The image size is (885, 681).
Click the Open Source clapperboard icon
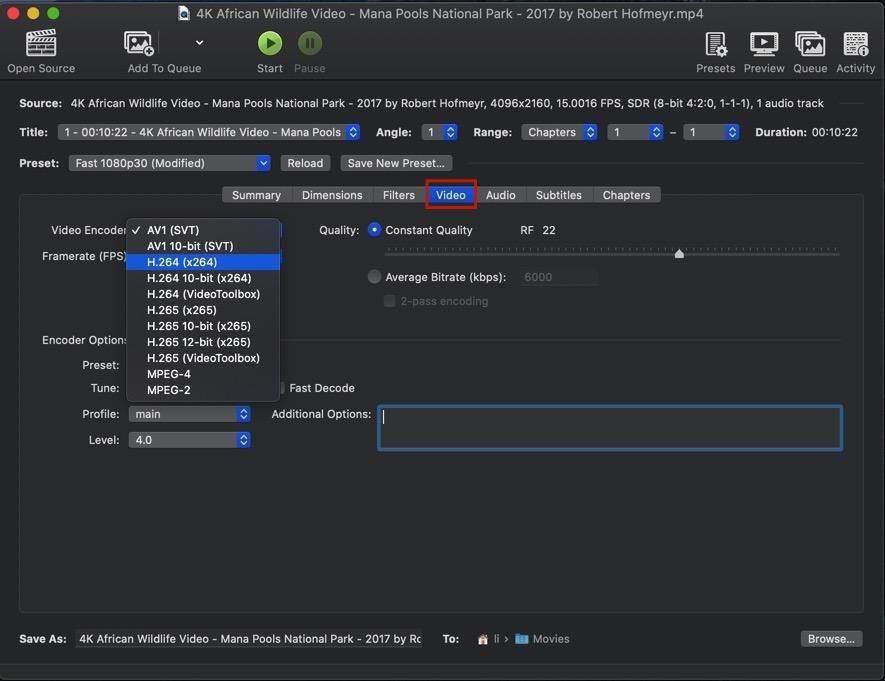coord(41,44)
